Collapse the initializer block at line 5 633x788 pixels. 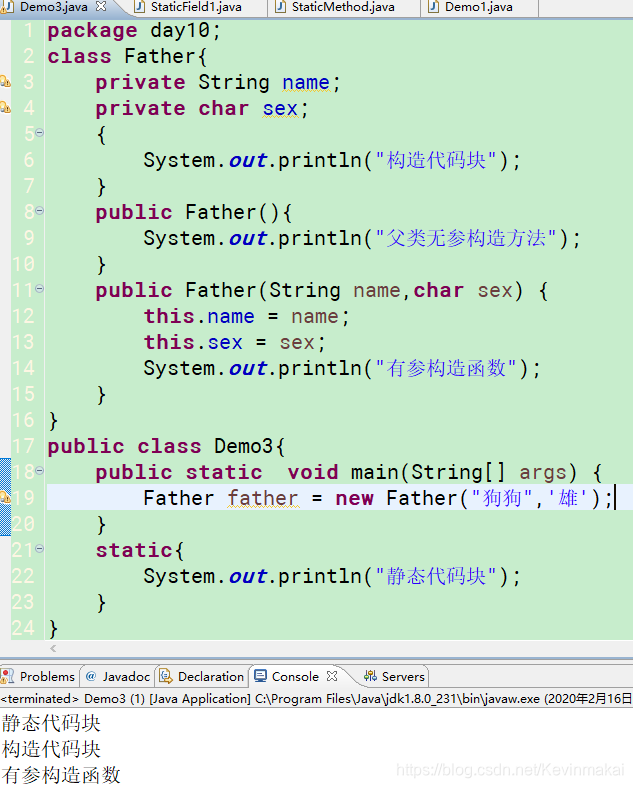pos(39,133)
